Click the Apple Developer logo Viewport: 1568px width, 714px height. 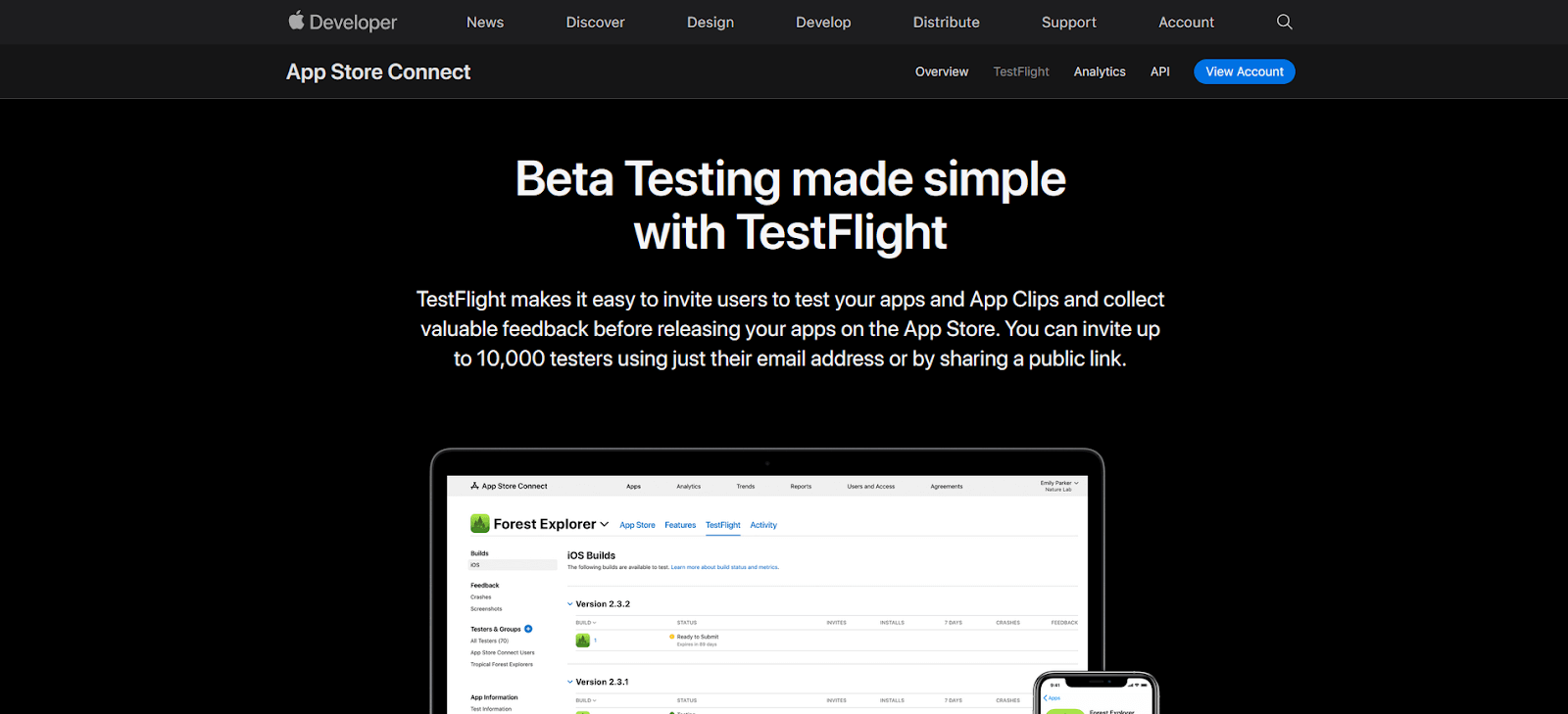pos(342,22)
